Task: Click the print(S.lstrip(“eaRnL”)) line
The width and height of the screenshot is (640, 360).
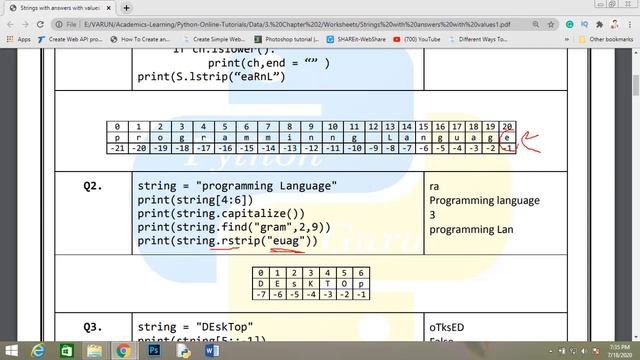Action: pyautogui.click(x=211, y=76)
